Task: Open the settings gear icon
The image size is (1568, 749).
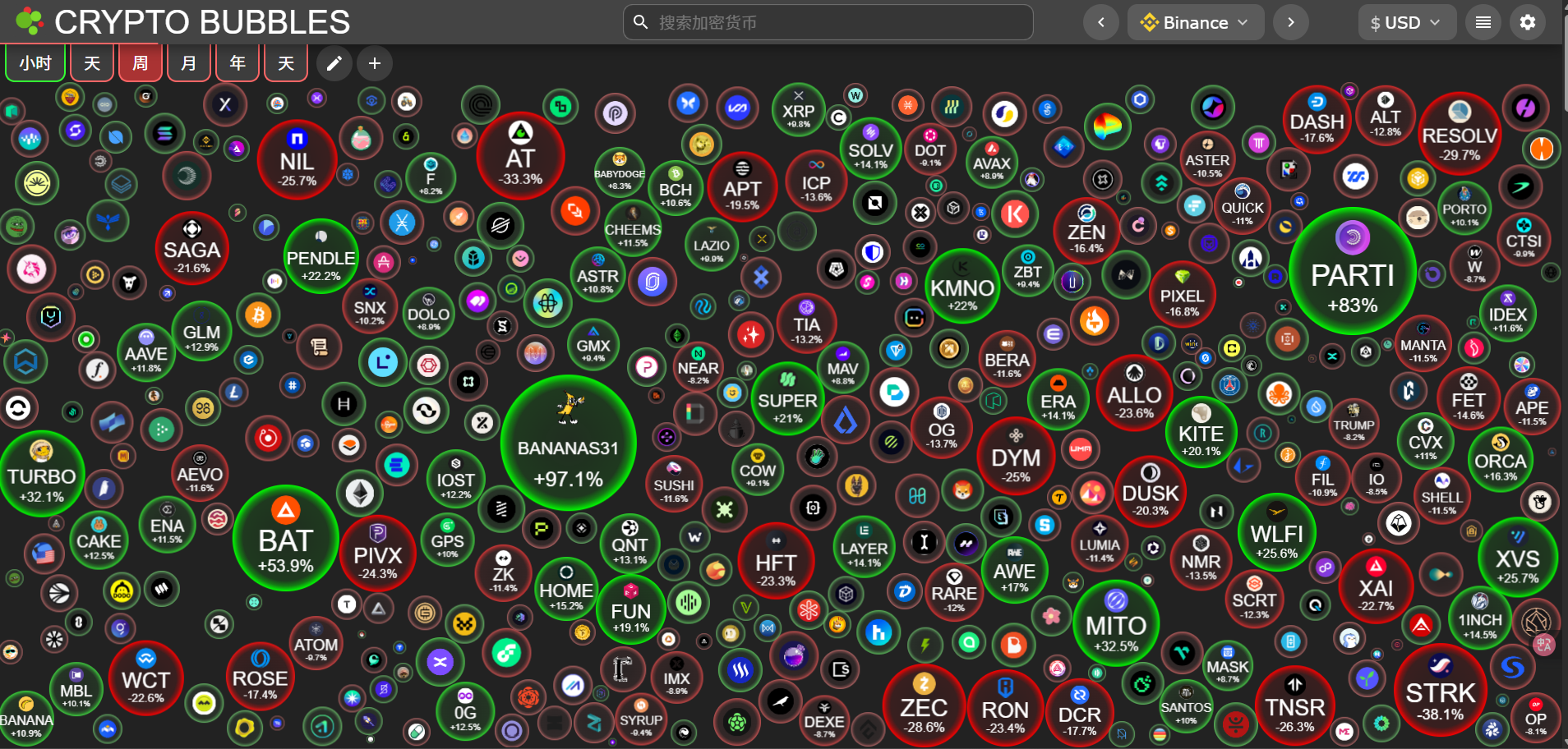Action: point(1527,22)
